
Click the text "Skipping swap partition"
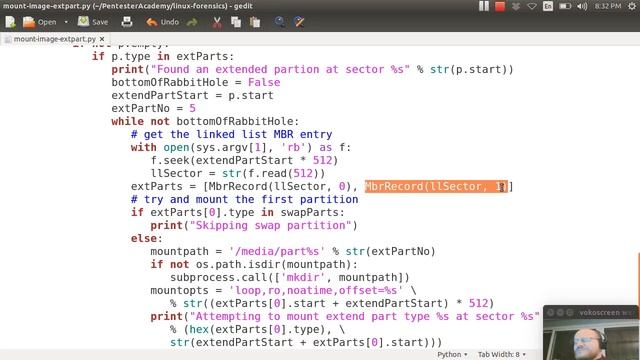pyautogui.click(x=270, y=226)
